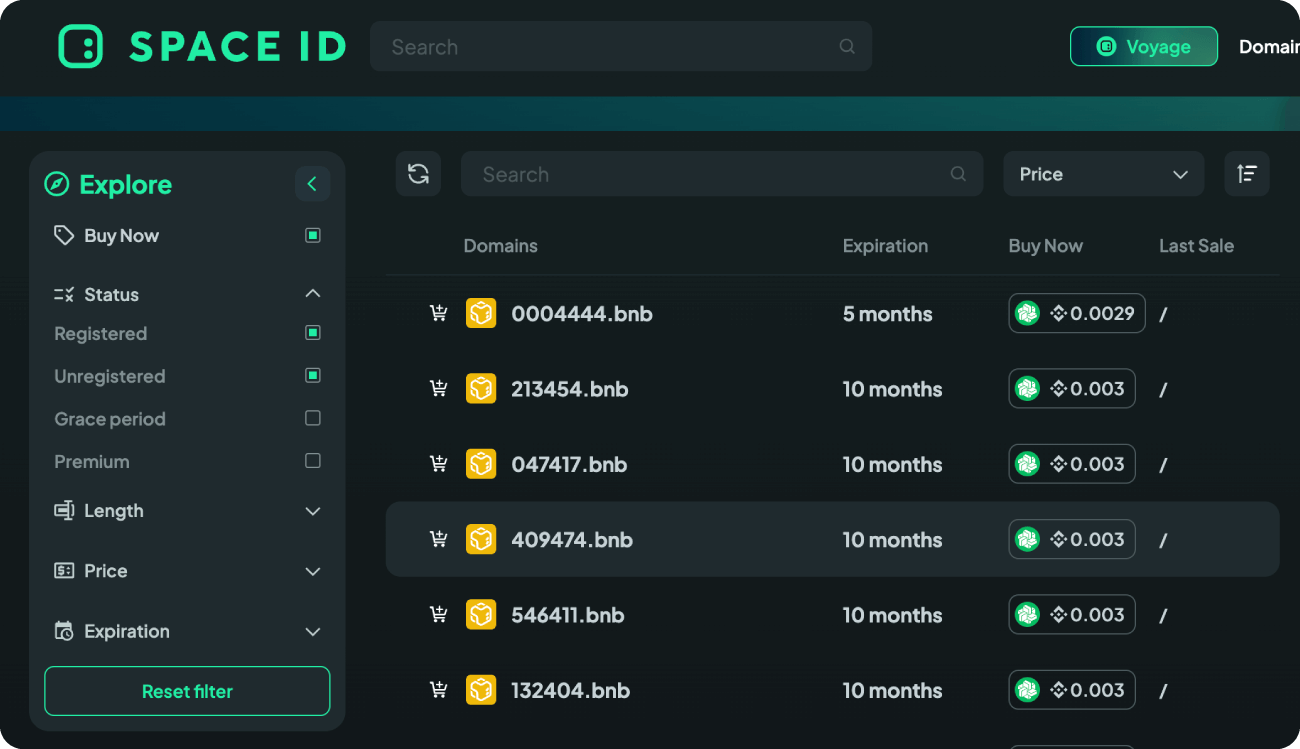This screenshot has width=1300, height=749.
Task: Add 213454.bnb to cart
Action: tap(438, 389)
